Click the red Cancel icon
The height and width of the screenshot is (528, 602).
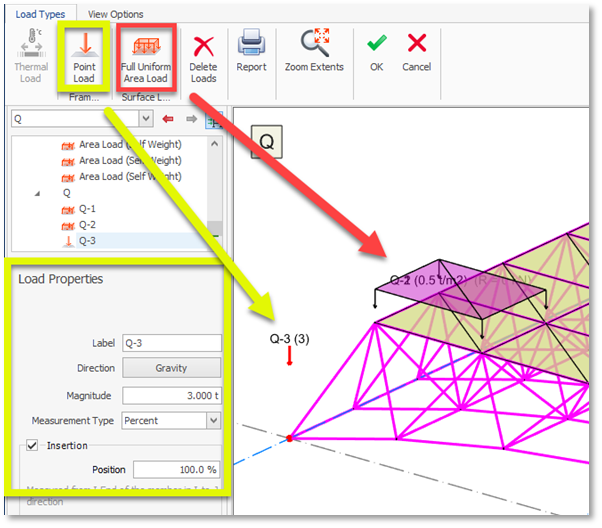click(x=416, y=52)
